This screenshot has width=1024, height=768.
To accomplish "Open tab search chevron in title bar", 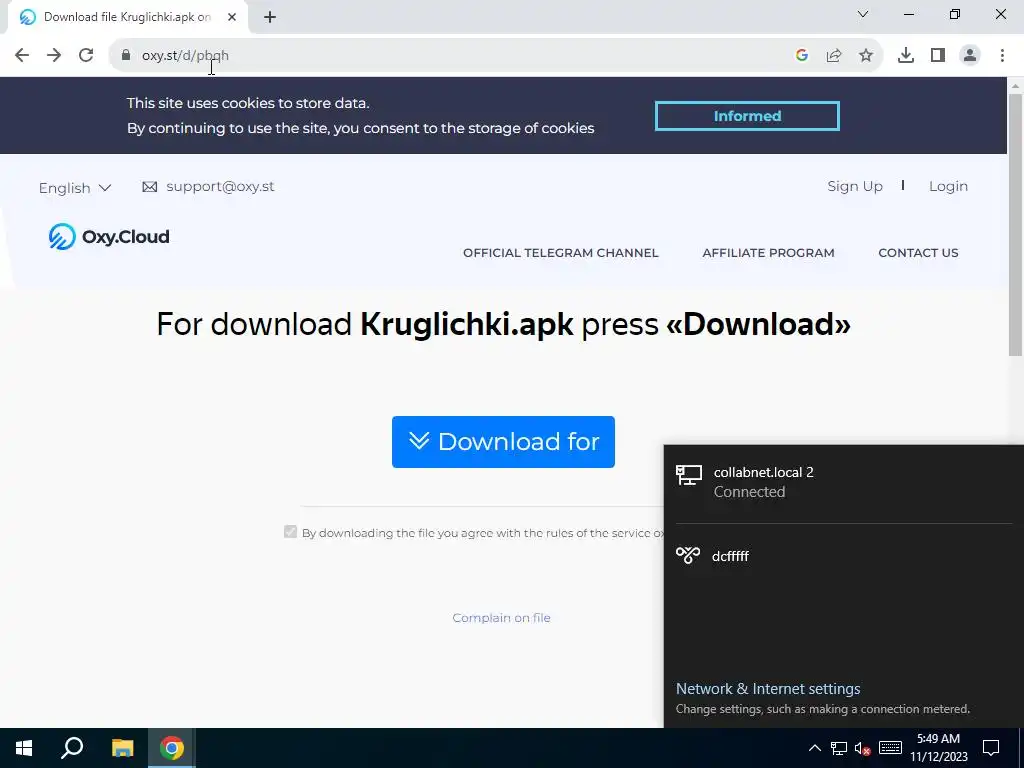I will click(863, 14).
